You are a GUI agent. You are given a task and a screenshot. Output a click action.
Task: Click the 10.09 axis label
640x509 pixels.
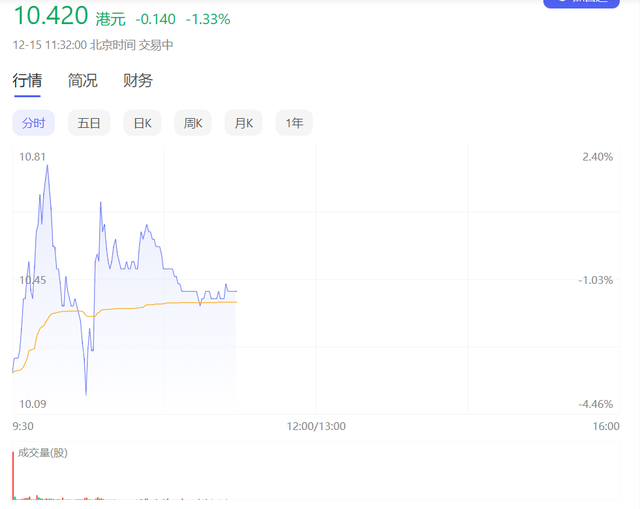tap(33, 404)
